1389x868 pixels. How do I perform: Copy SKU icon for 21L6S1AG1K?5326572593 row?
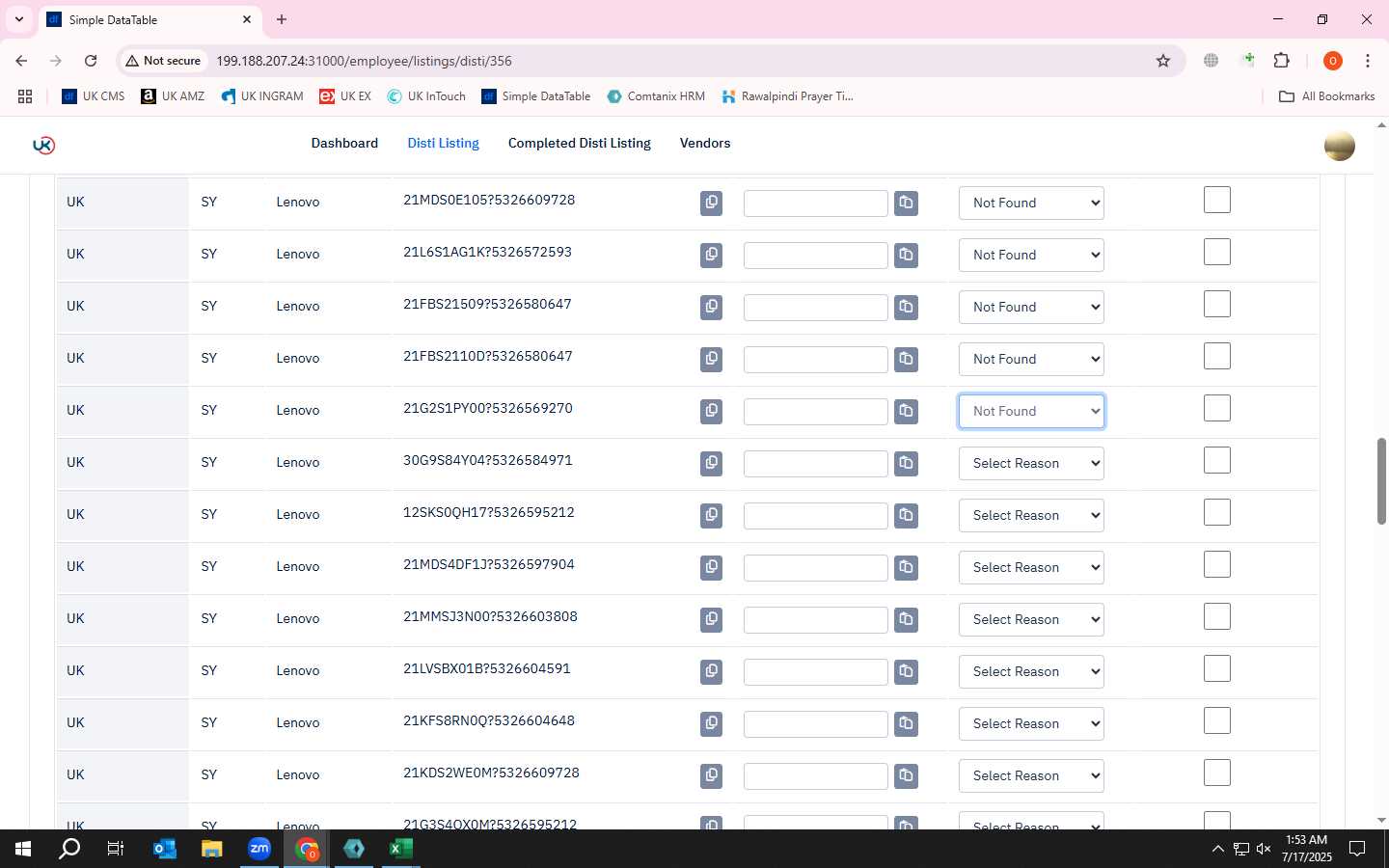click(711, 255)
